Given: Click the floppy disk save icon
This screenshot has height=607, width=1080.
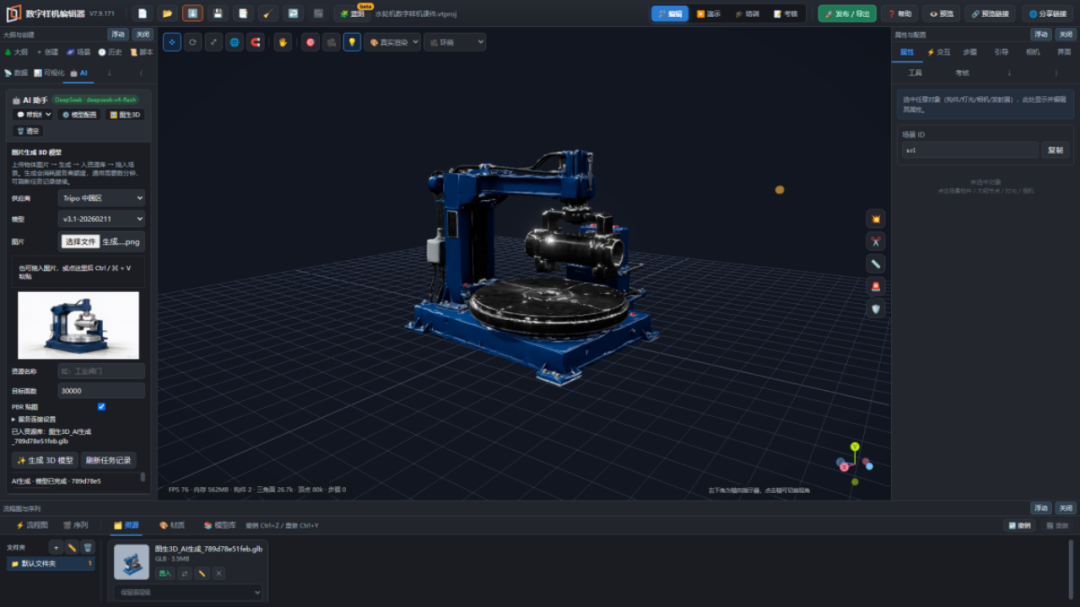Looking at the screenshot, I should [218, 13].
